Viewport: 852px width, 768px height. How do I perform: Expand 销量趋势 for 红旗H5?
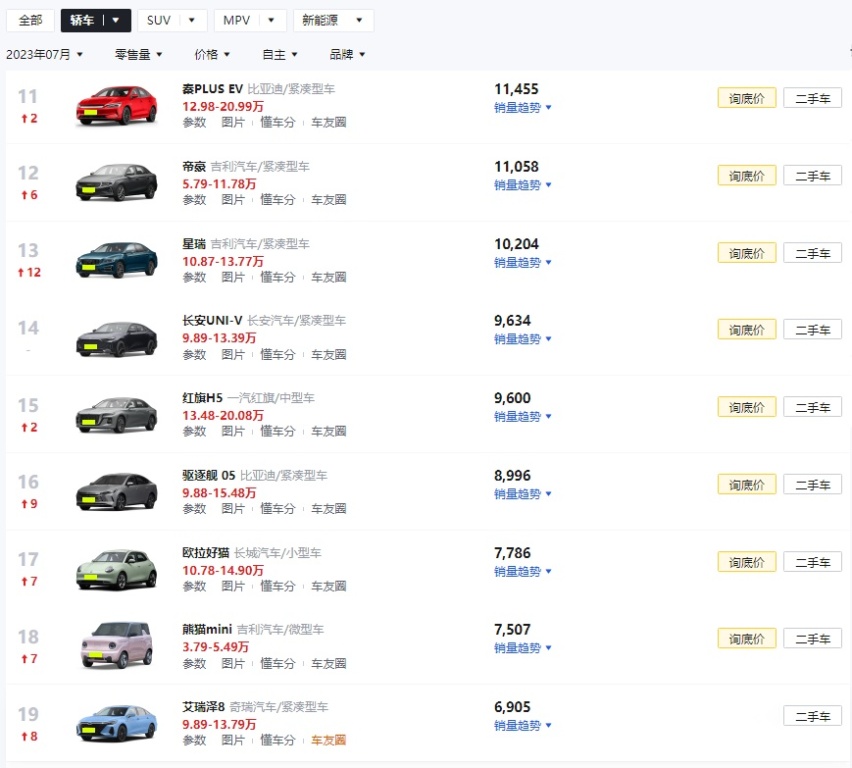click(523, 416)
